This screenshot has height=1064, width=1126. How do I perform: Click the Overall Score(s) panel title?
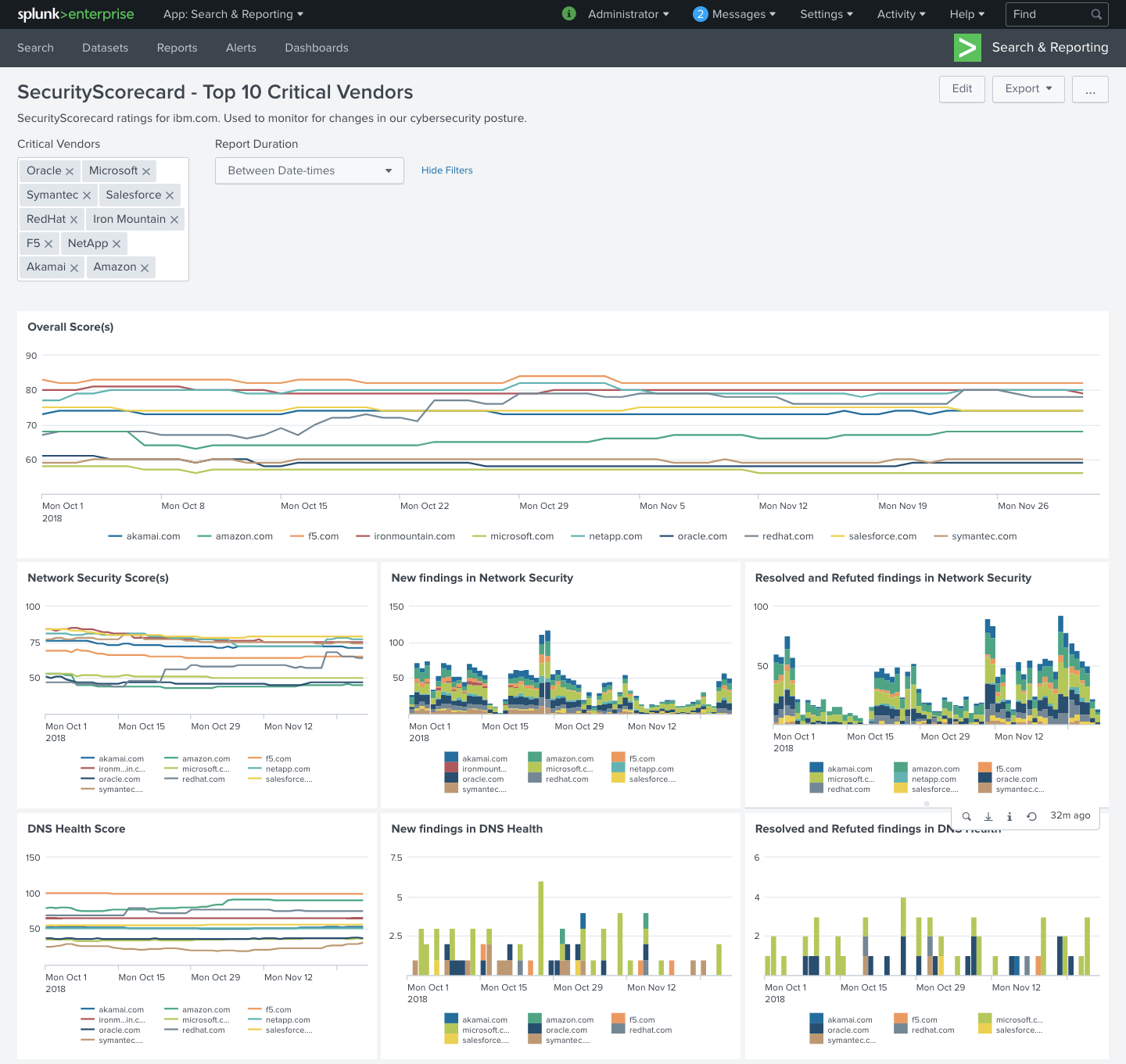(70, 327)
